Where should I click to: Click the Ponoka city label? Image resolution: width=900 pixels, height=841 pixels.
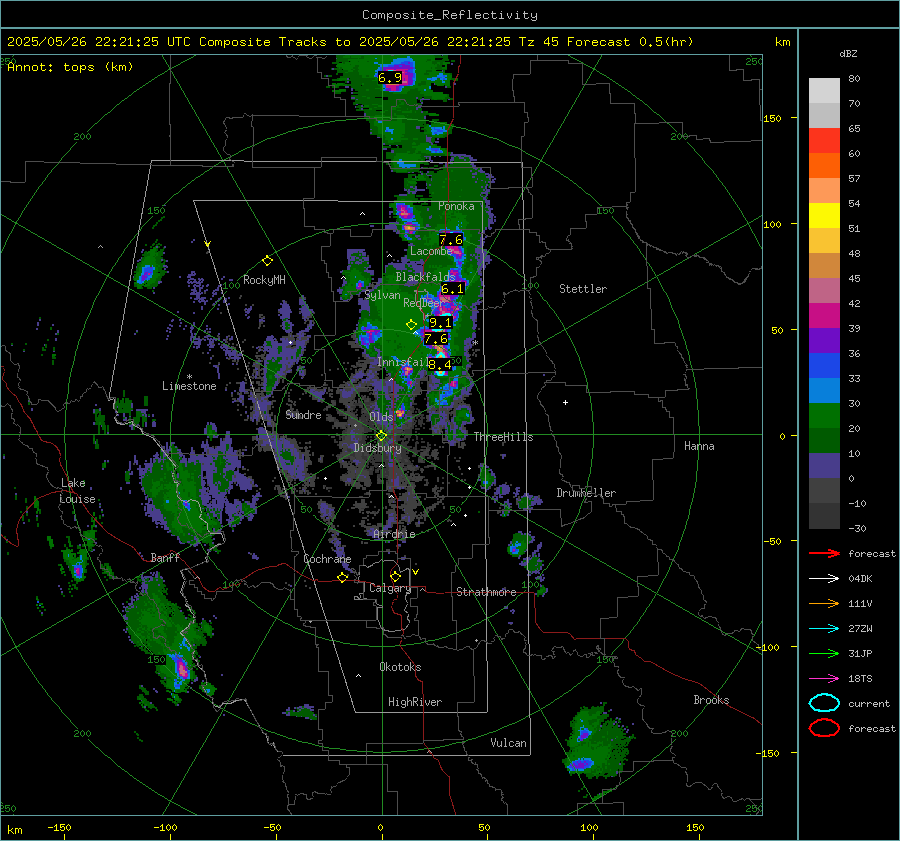pyautogui.click(x=456, y=206)
